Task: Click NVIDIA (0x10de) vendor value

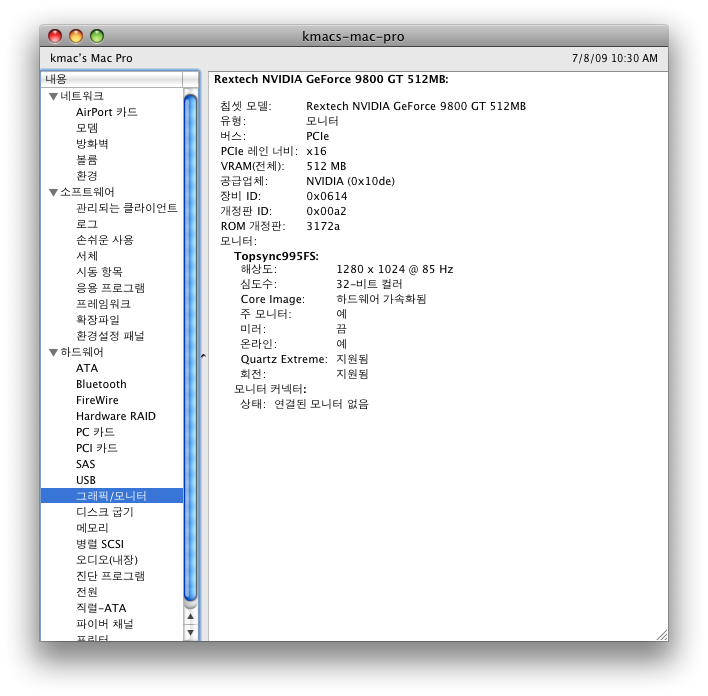Action: click(x=350, y=181)
